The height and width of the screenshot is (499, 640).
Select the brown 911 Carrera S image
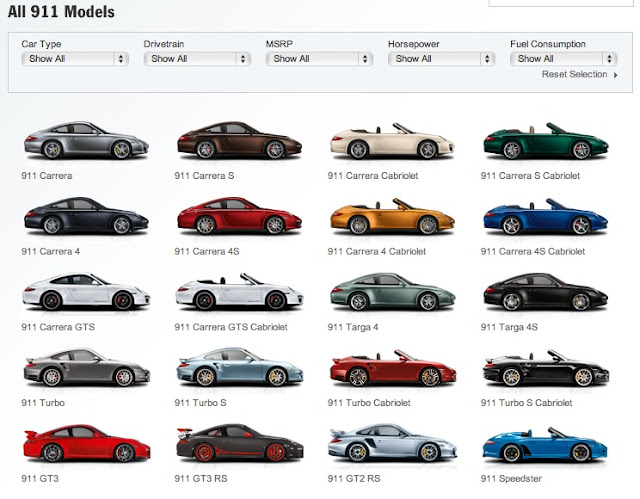tap(239, 141)
